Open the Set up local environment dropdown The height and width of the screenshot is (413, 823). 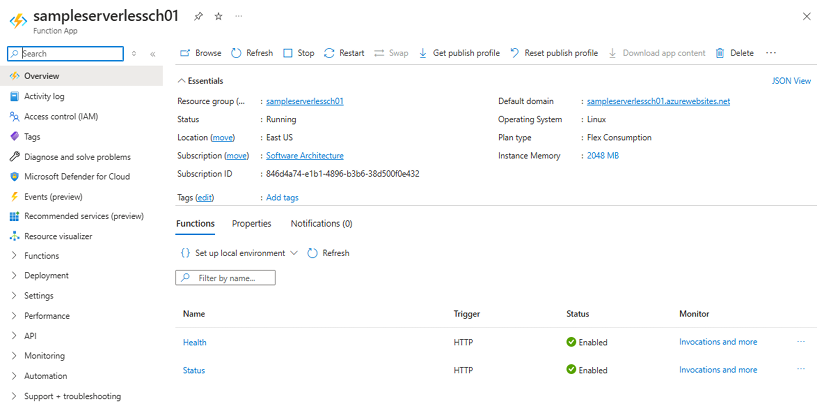pos(239,253)
